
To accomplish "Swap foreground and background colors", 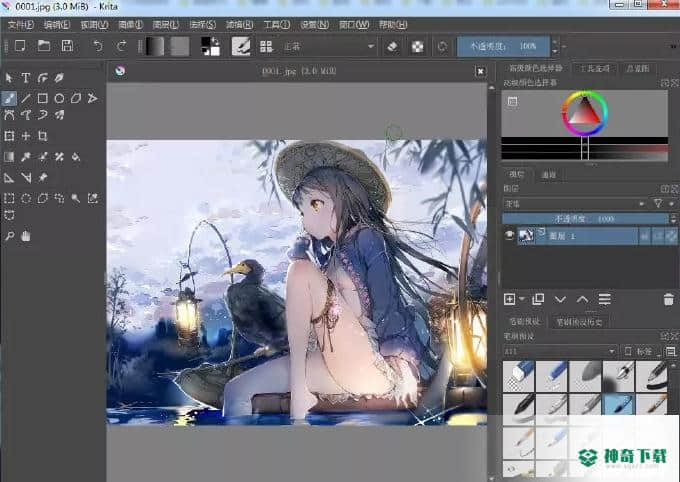I will click(215, 41).
